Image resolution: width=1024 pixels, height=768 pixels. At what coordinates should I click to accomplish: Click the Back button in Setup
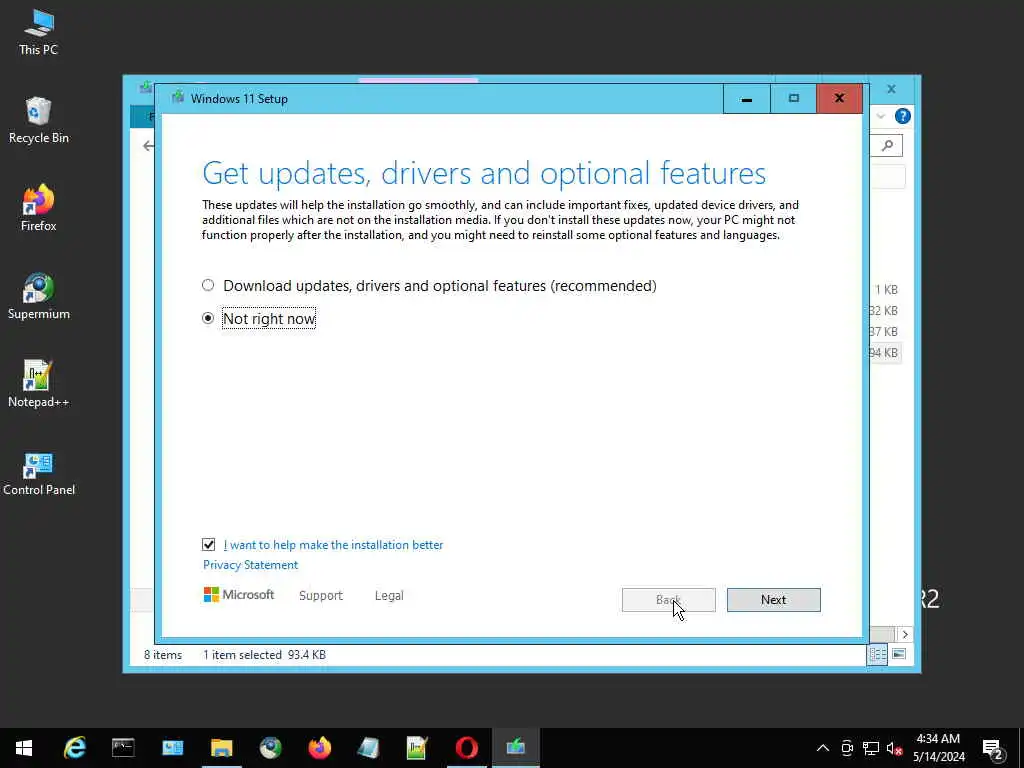[x=668, y=600]
